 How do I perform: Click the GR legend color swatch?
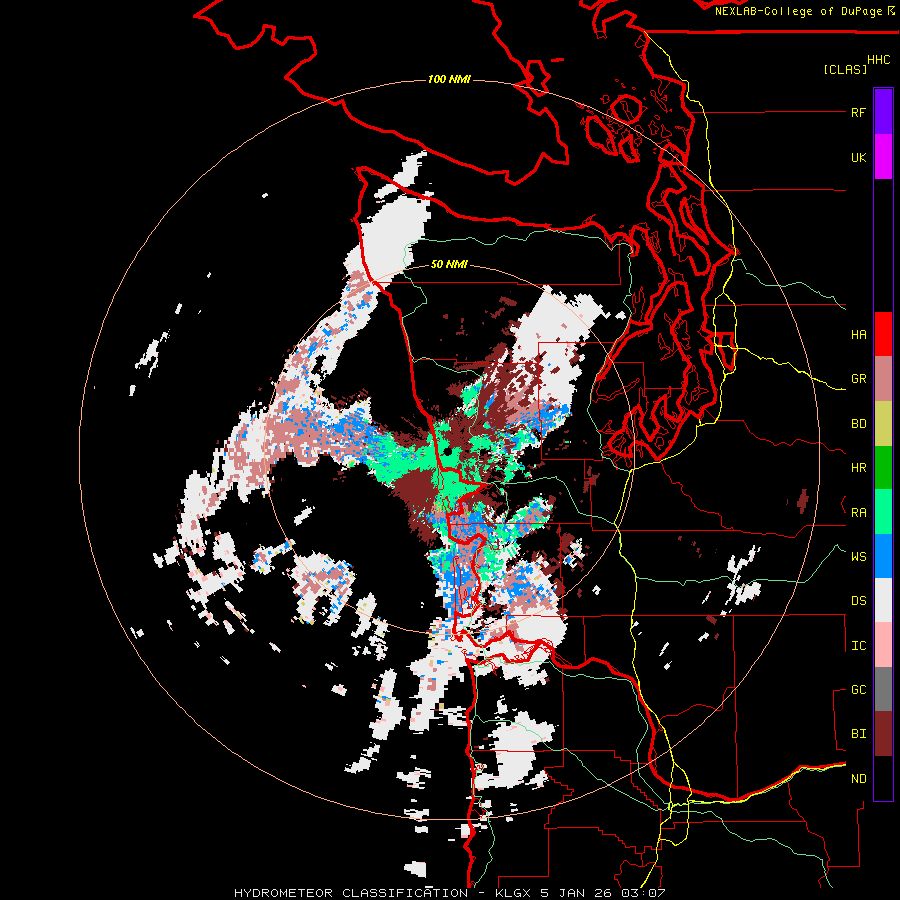pyautogui.click(x=883, y=379)
